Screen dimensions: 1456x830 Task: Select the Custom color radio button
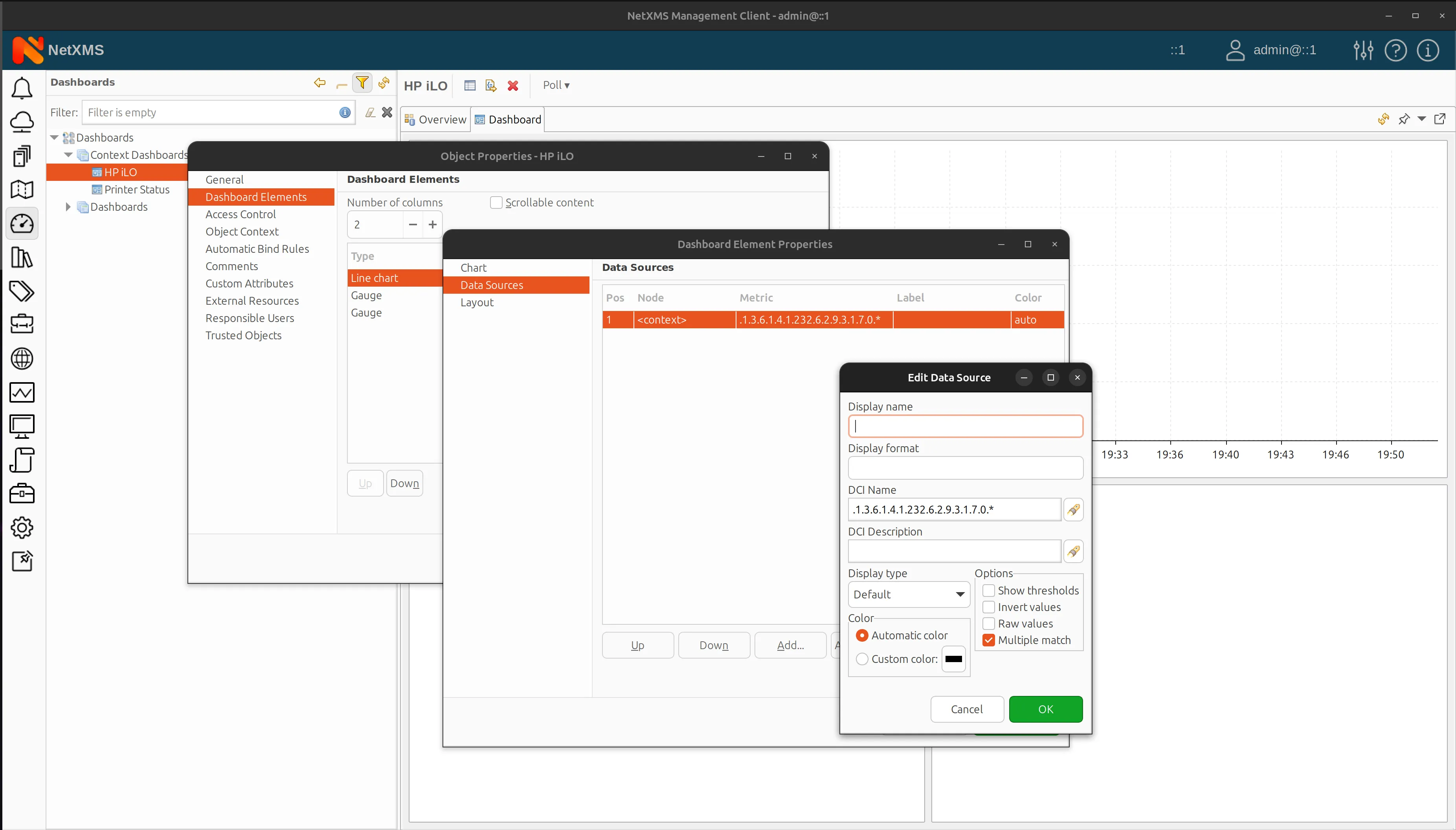click(862, 659)
